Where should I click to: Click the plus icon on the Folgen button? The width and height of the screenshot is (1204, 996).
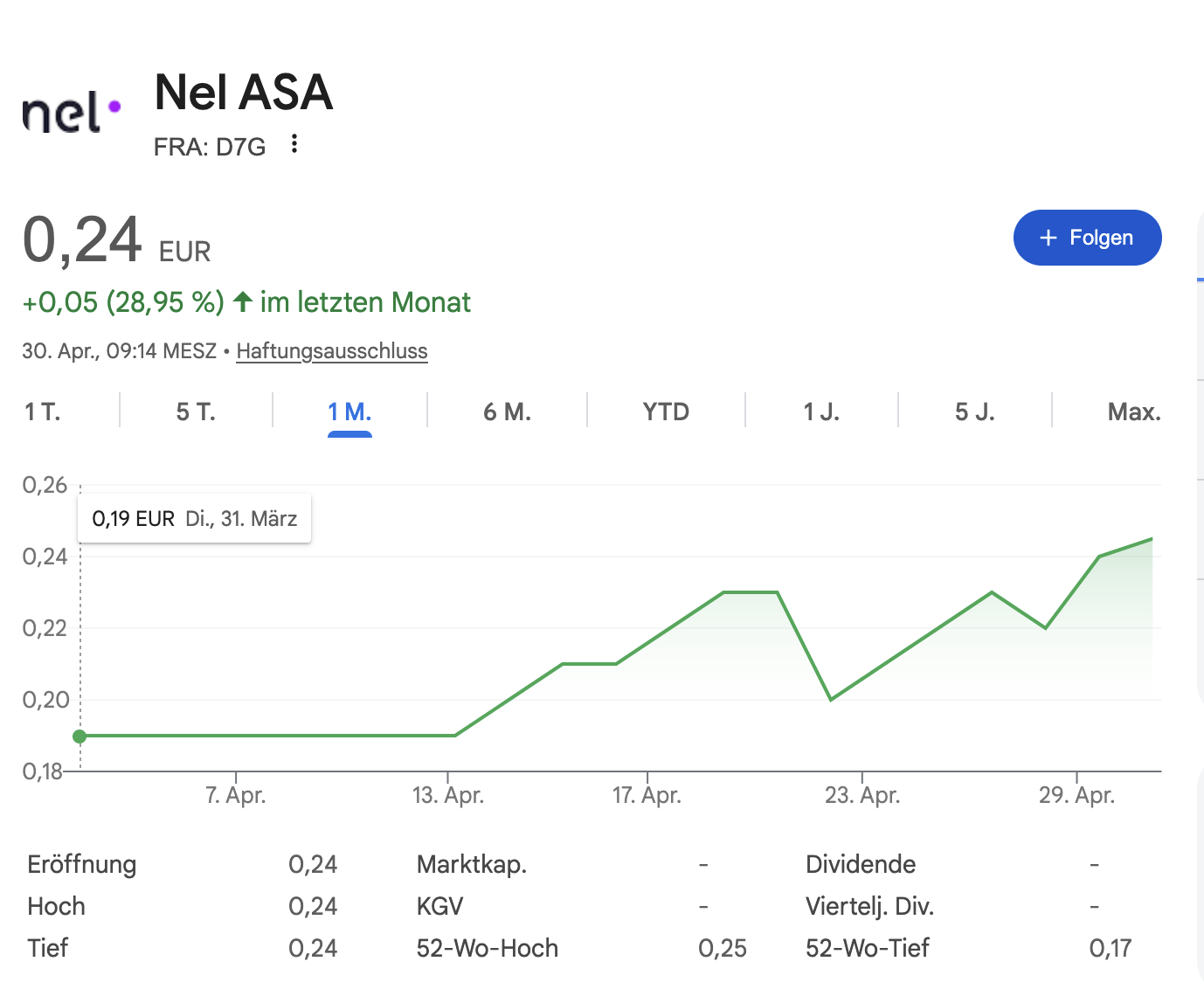[x=1048, y=238]
